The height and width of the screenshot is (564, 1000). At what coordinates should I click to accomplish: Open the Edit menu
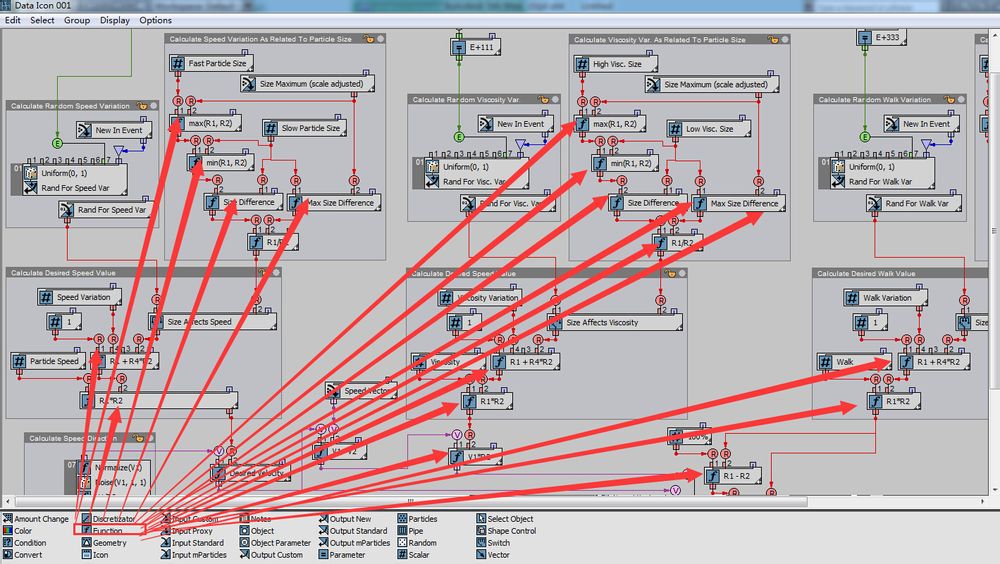tap(13, 20)
